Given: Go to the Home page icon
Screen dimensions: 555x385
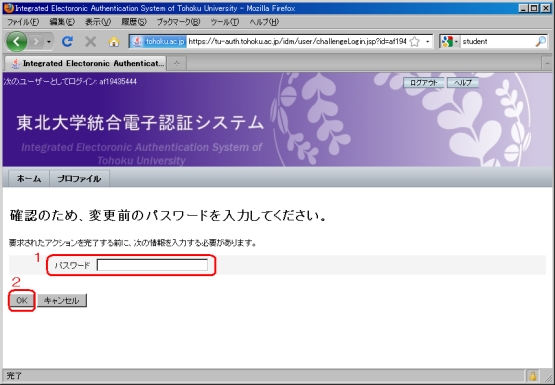Looking at the screenshot, I should 114,42.
